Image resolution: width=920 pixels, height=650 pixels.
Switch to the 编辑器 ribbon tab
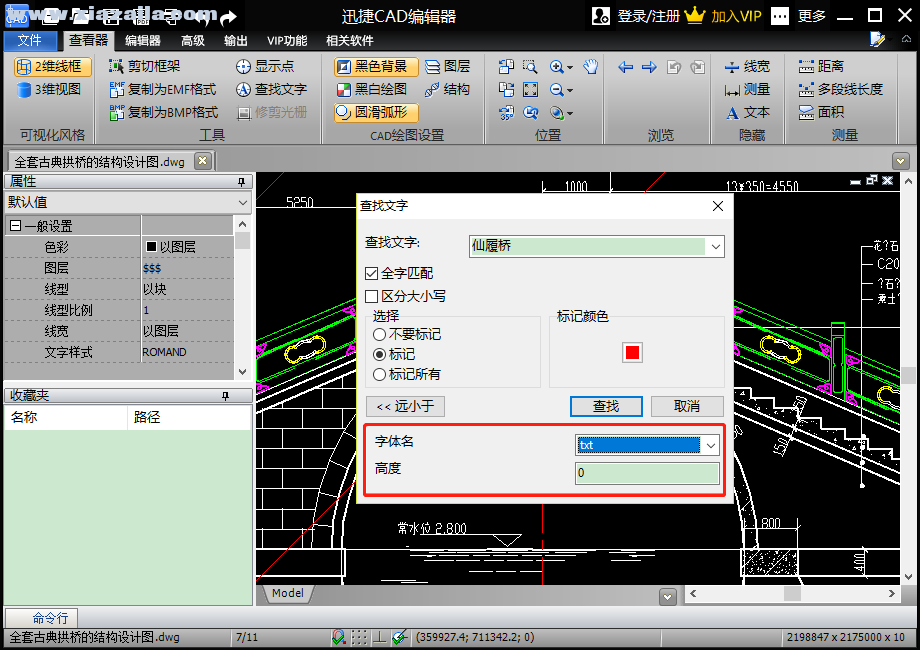(x=143, y=40)
